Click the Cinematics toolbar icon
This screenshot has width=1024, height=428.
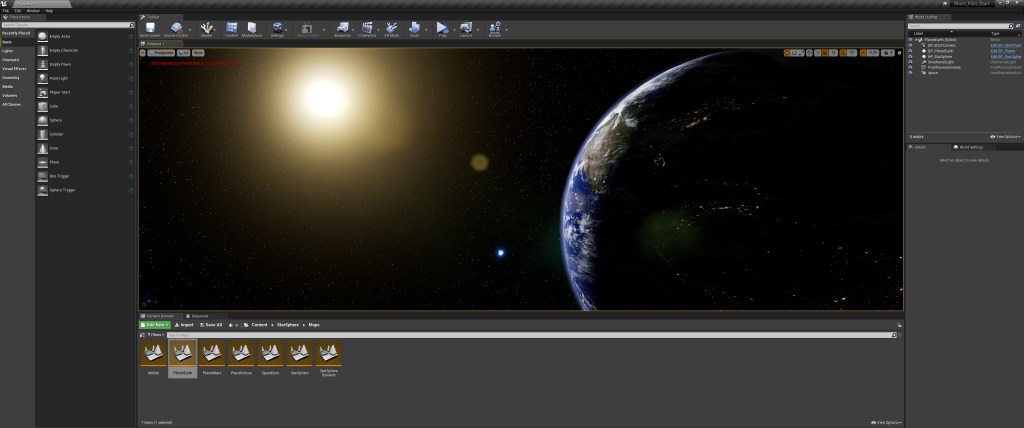(368, 29)
